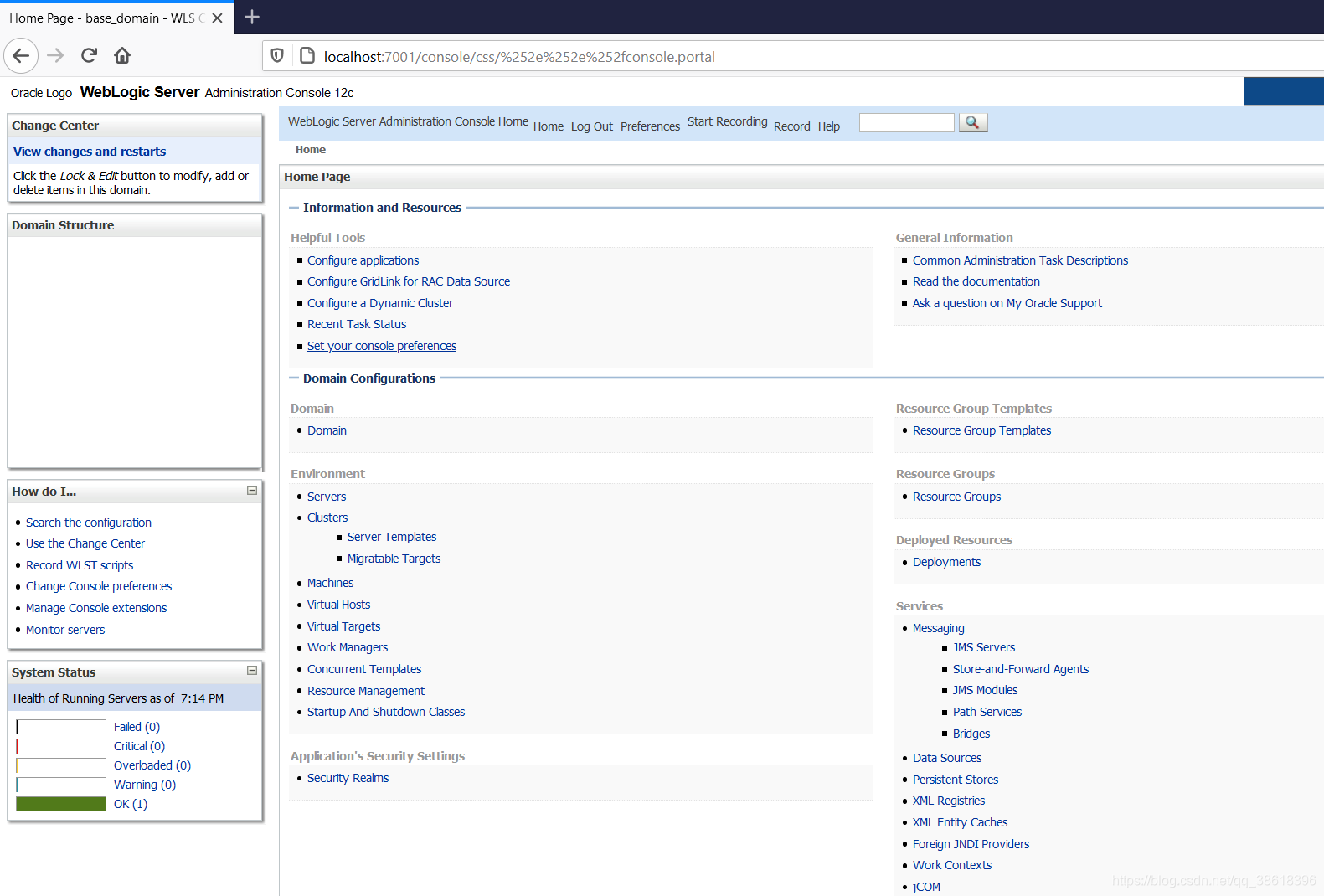Click the magnifier search button in the console toolbar
This screenshot has height=896, width=1324.
pos(973,123)
